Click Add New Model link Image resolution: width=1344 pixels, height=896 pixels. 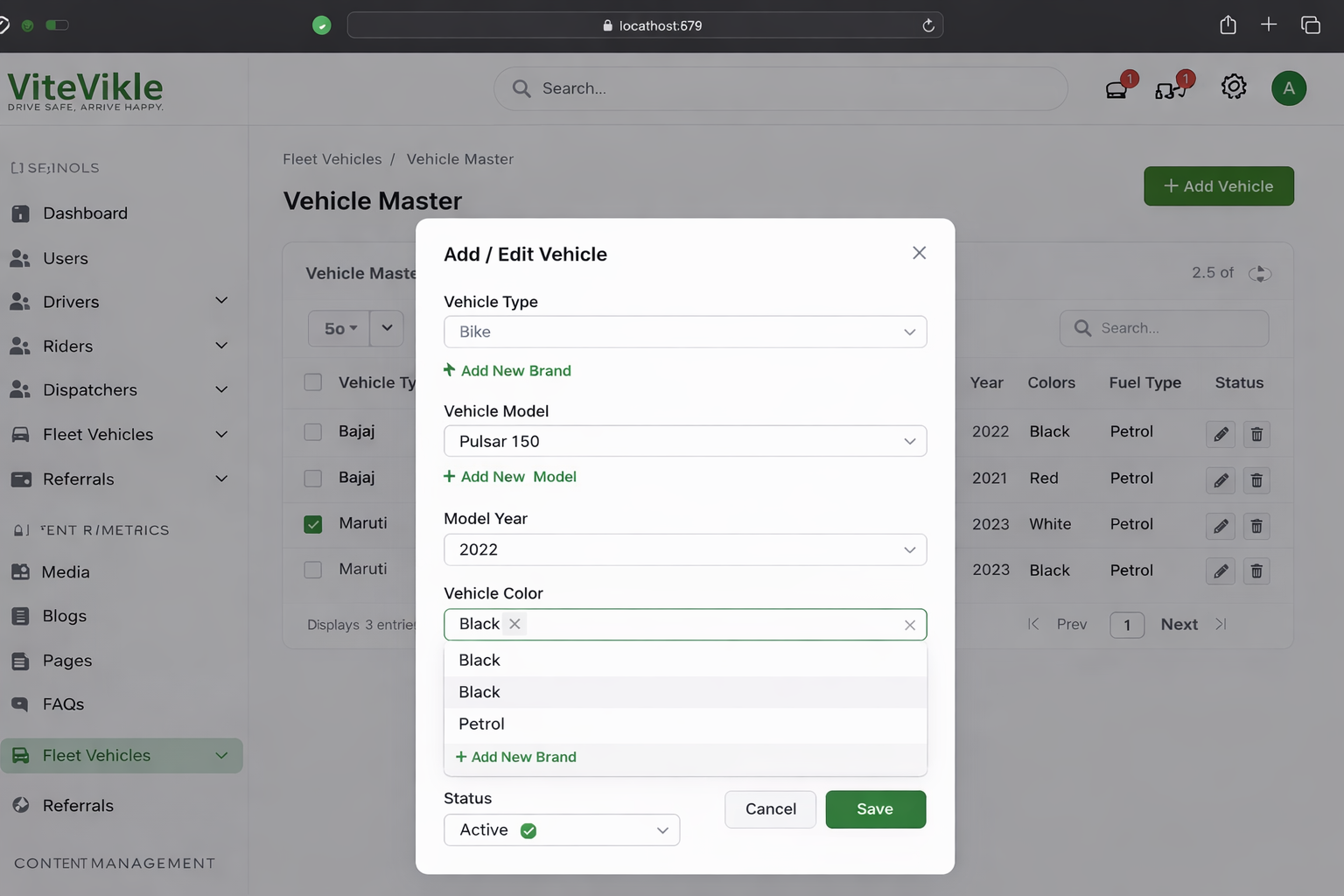tap(510, 477)
